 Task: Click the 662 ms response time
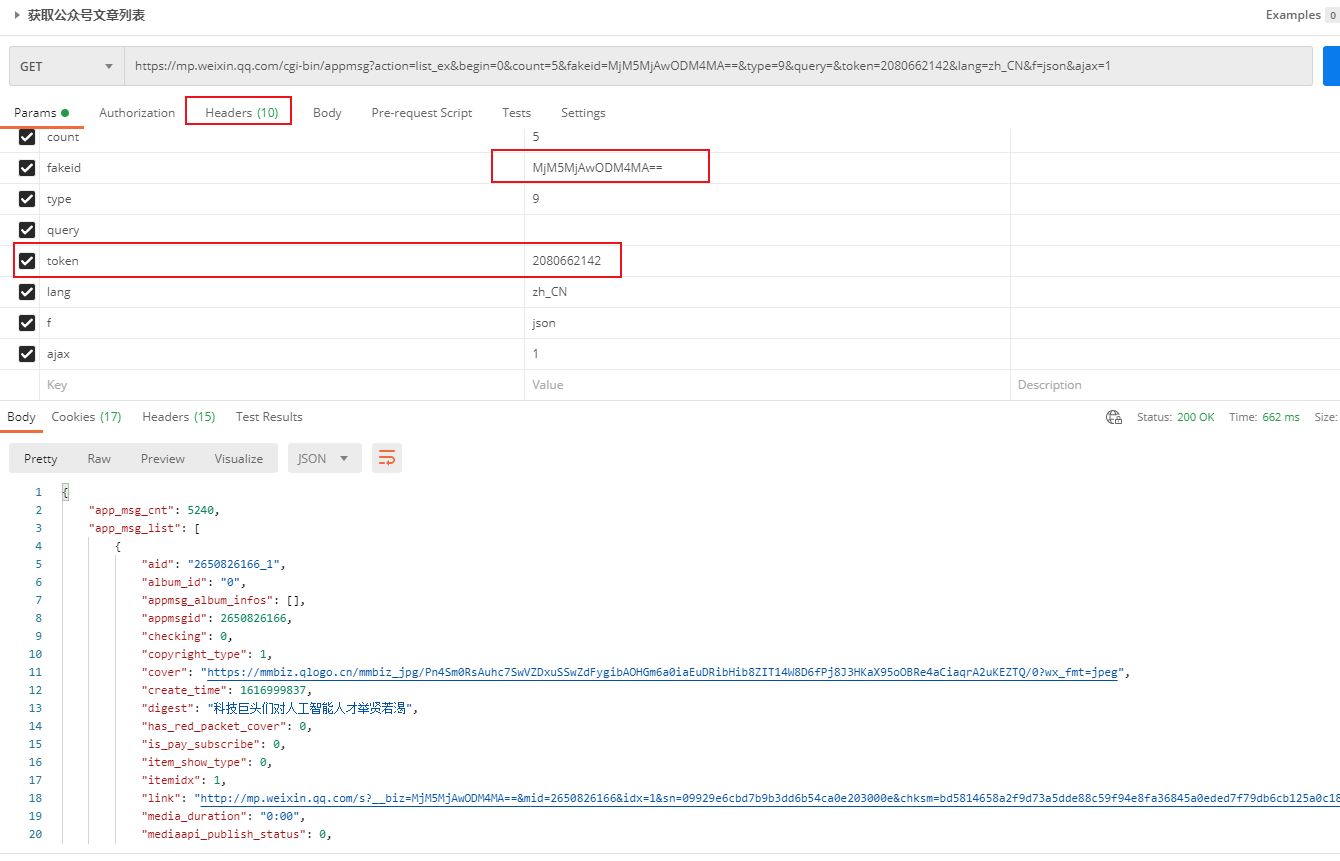[1281, 417]
